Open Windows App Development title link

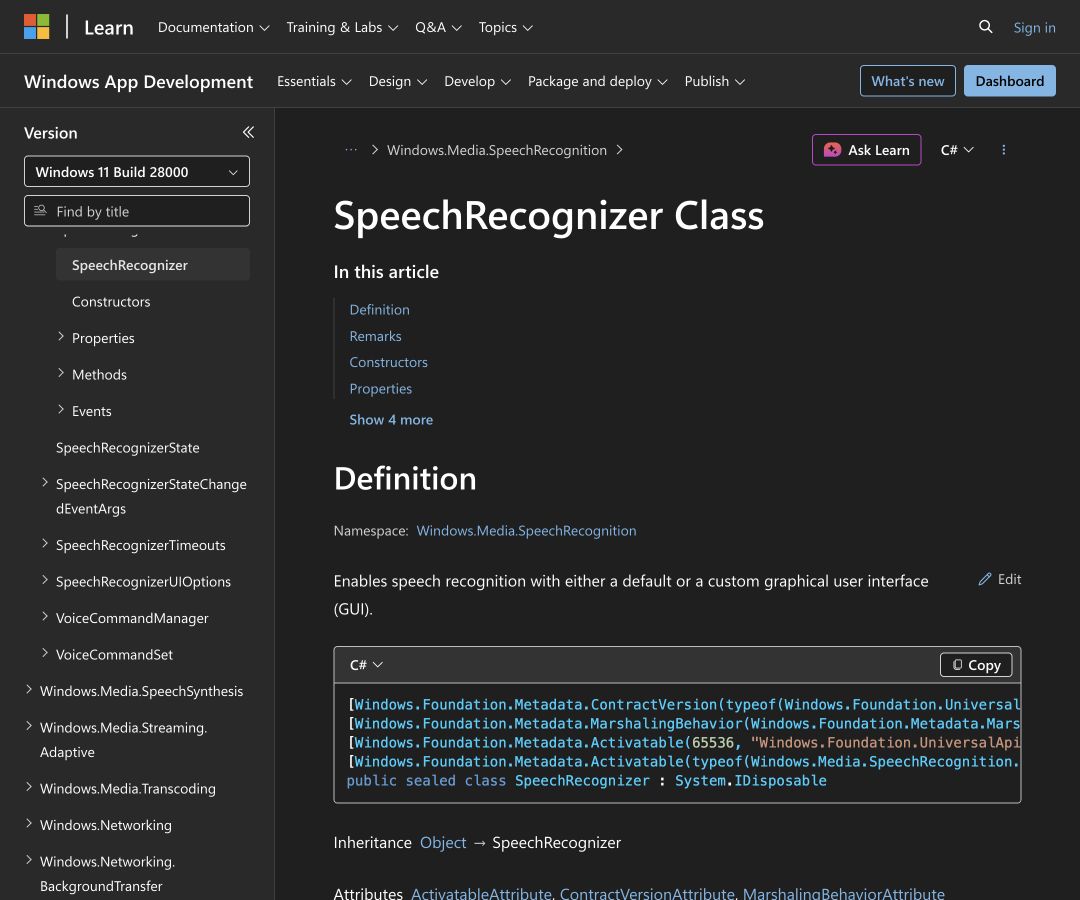(x=138, y=81)
